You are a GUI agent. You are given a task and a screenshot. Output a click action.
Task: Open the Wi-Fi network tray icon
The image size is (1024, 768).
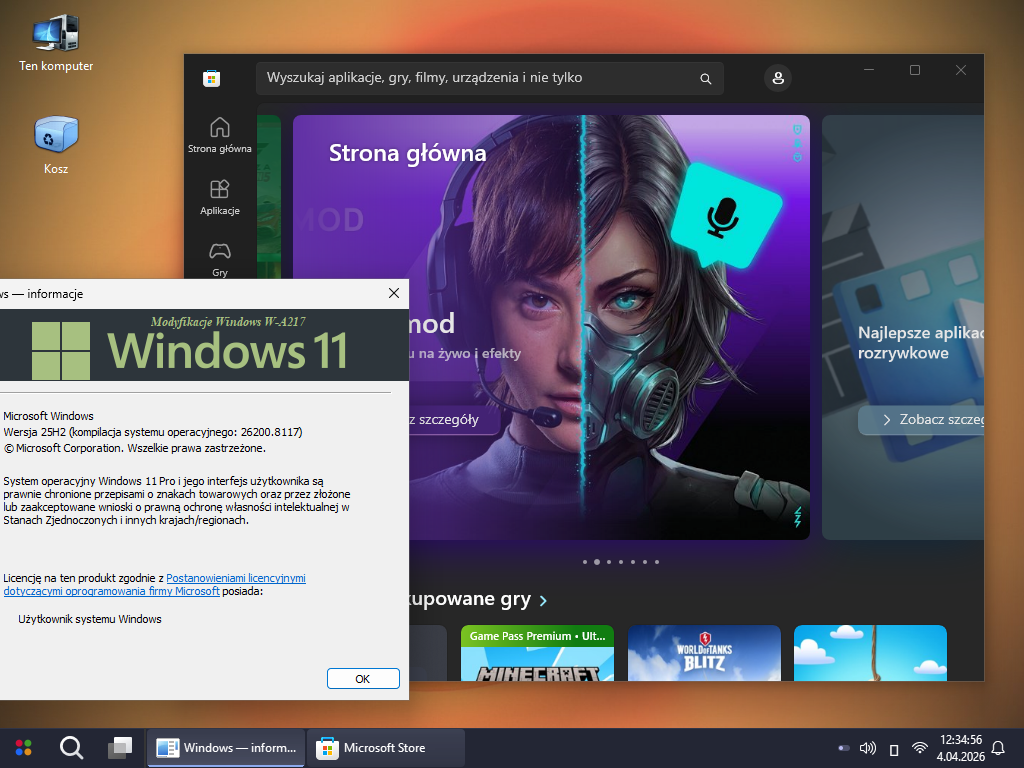pyautogui.click(x=919, y=748)
